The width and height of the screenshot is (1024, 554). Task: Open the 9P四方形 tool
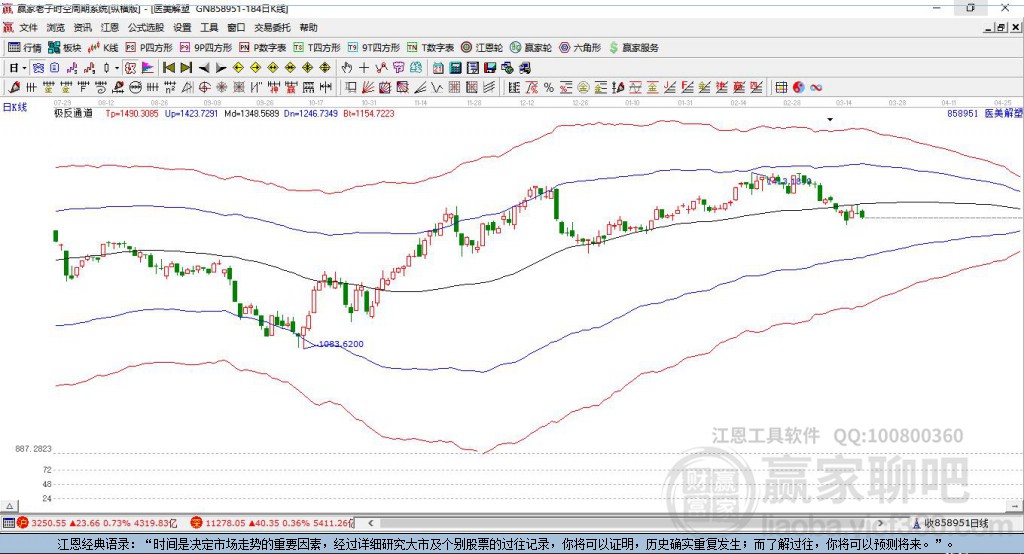click(206, 48)
